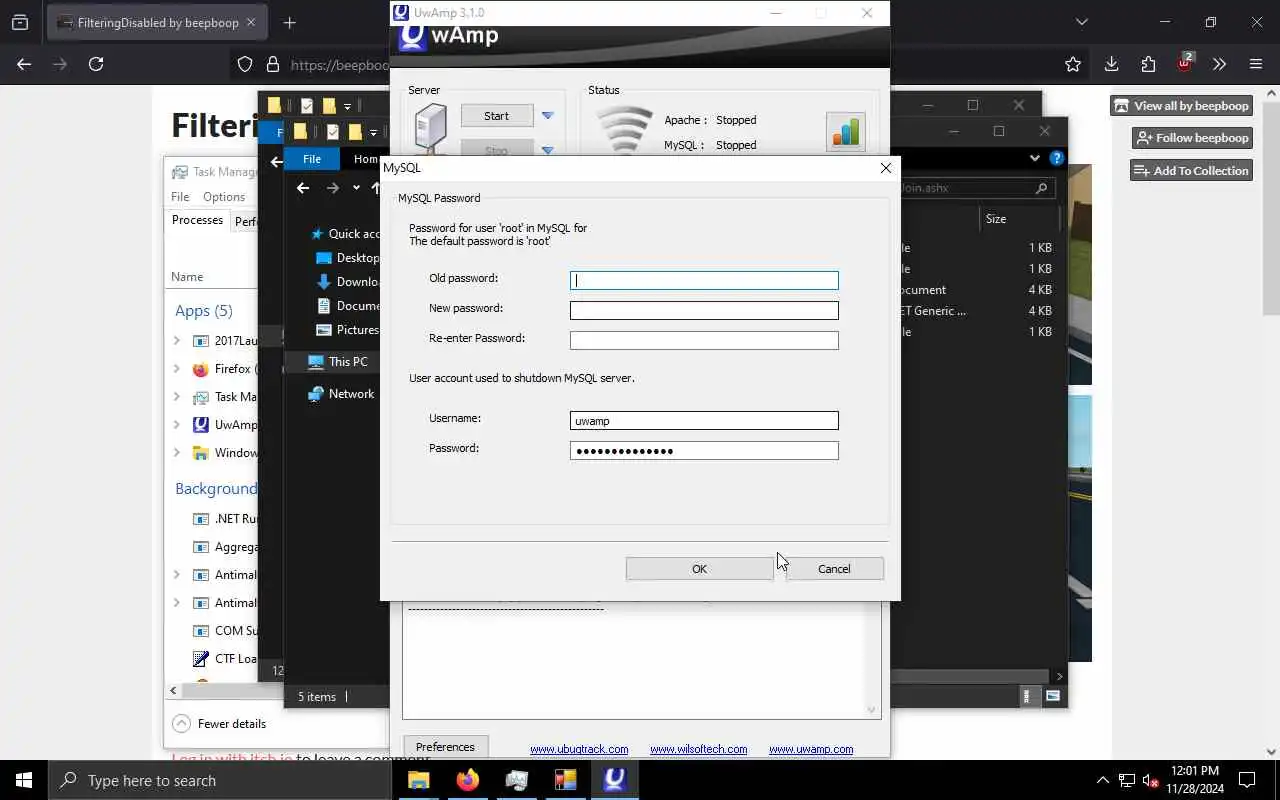Open the Home tab in File Explorer
Image resolution: width=1280 pixels, height=800 pixels.
365,159
